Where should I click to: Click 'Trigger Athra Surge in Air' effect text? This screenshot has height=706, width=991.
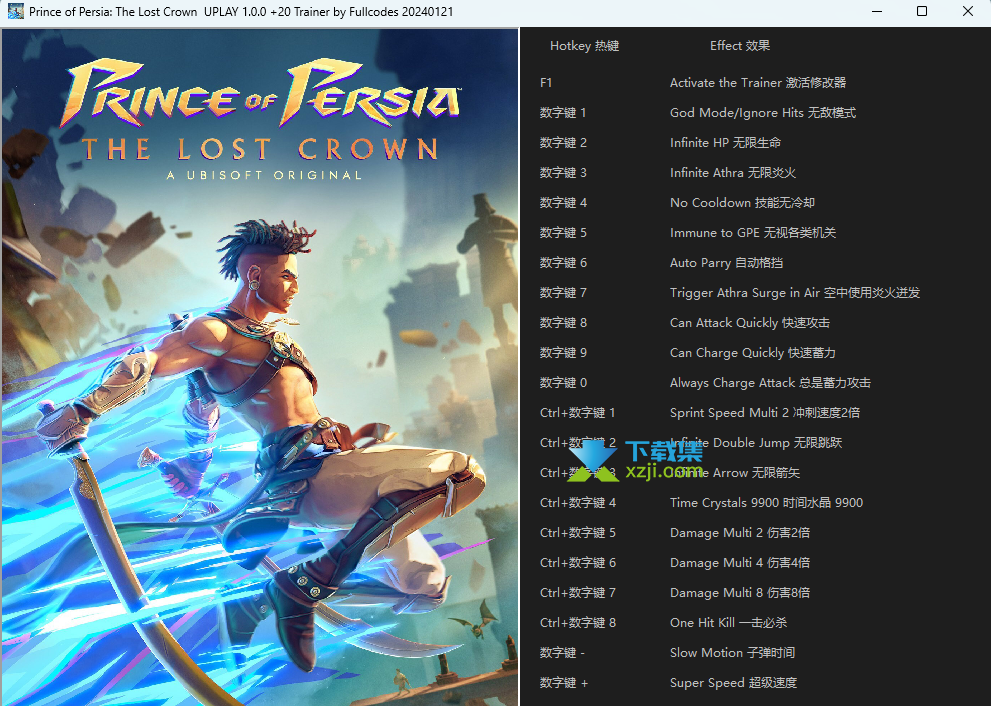[x=745, y=293]
